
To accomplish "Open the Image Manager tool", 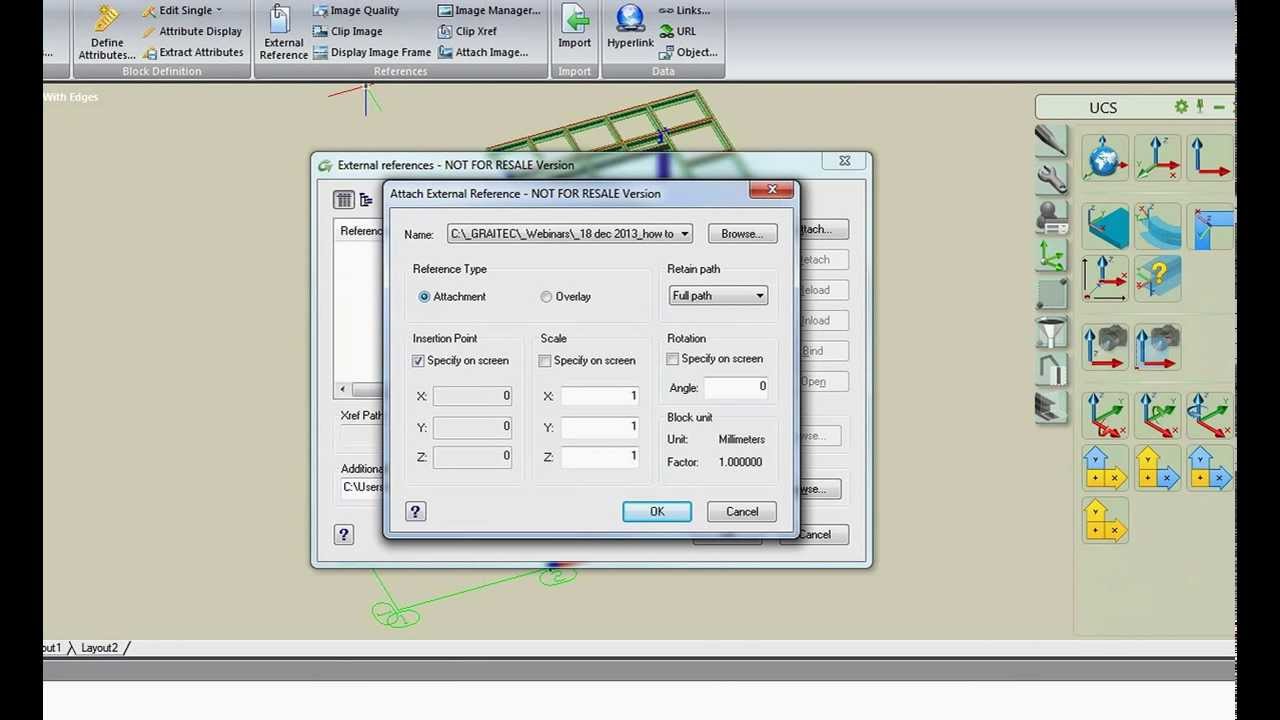I will click(489, 10).
